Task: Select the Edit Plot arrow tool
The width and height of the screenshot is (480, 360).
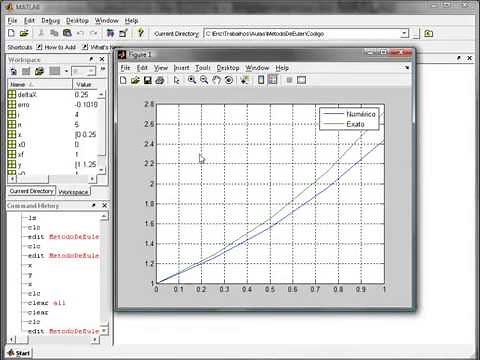Action: pos(177,80)
